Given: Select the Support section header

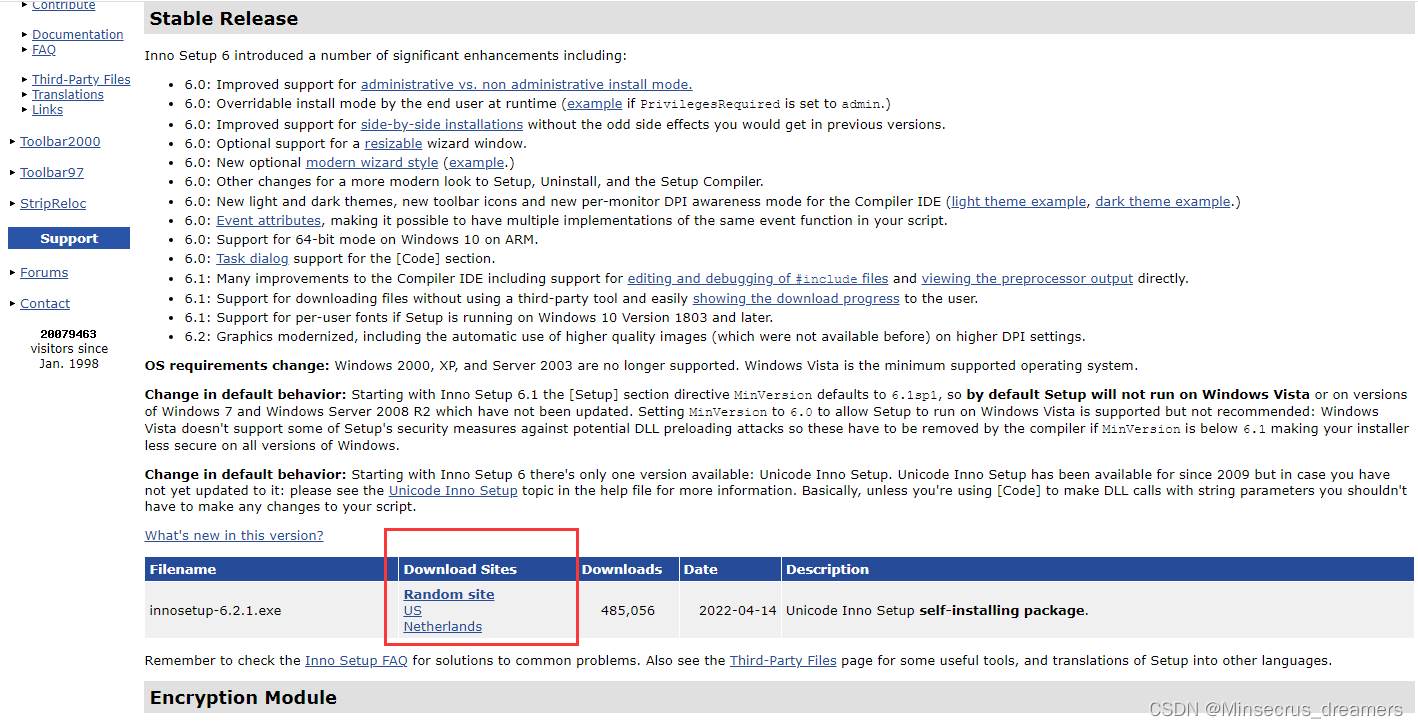Looking at the screenshot, I should click(69, 238).
